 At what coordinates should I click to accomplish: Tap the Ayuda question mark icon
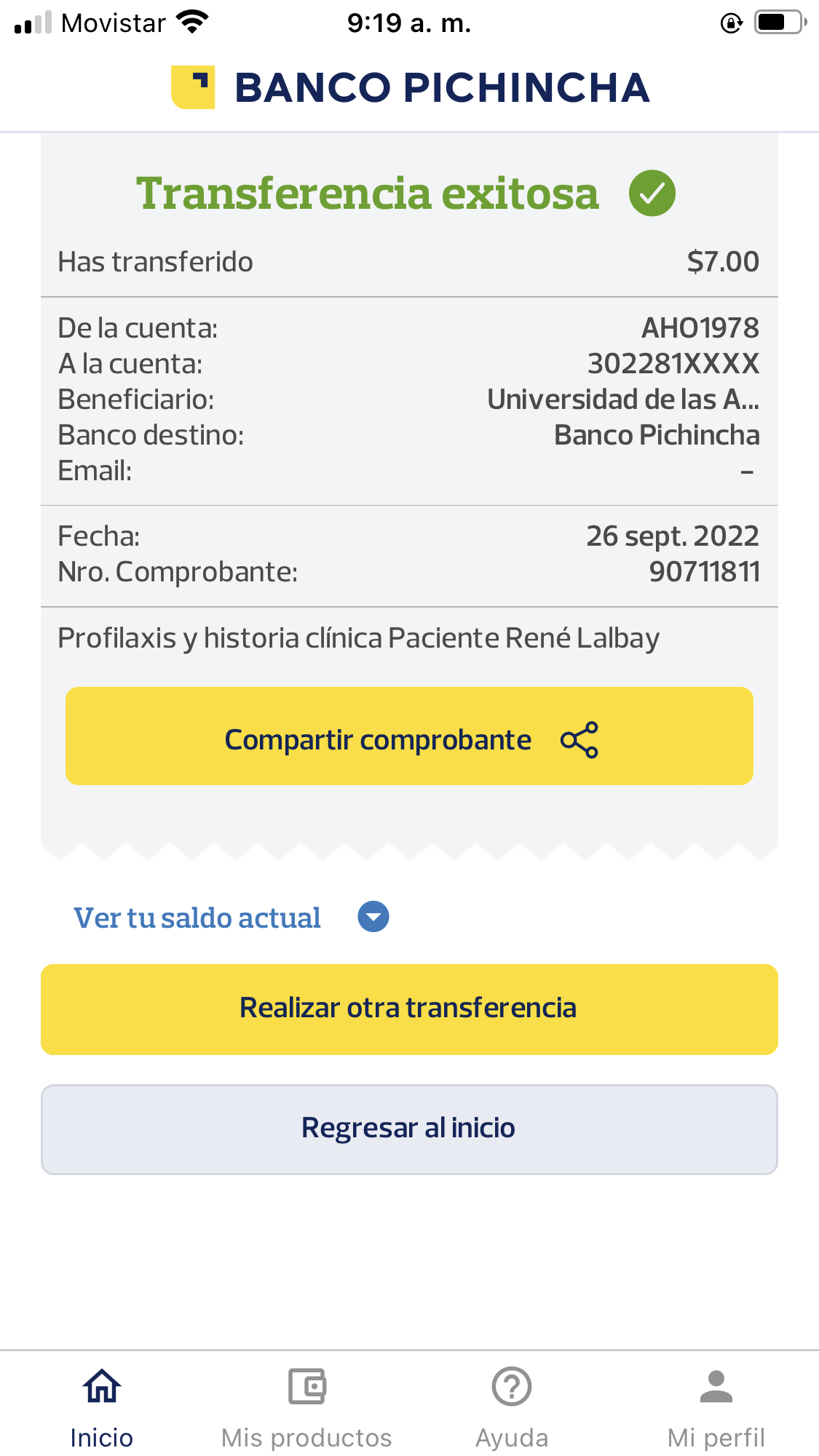pyautogui.click(x=512, y=1386)
